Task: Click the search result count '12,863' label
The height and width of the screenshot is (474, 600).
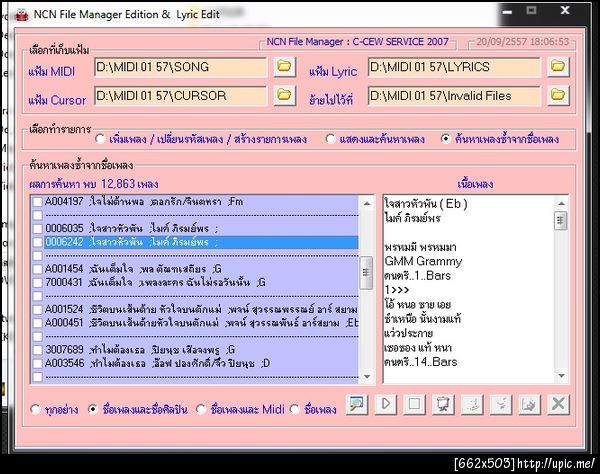Action: click(118, 184)
